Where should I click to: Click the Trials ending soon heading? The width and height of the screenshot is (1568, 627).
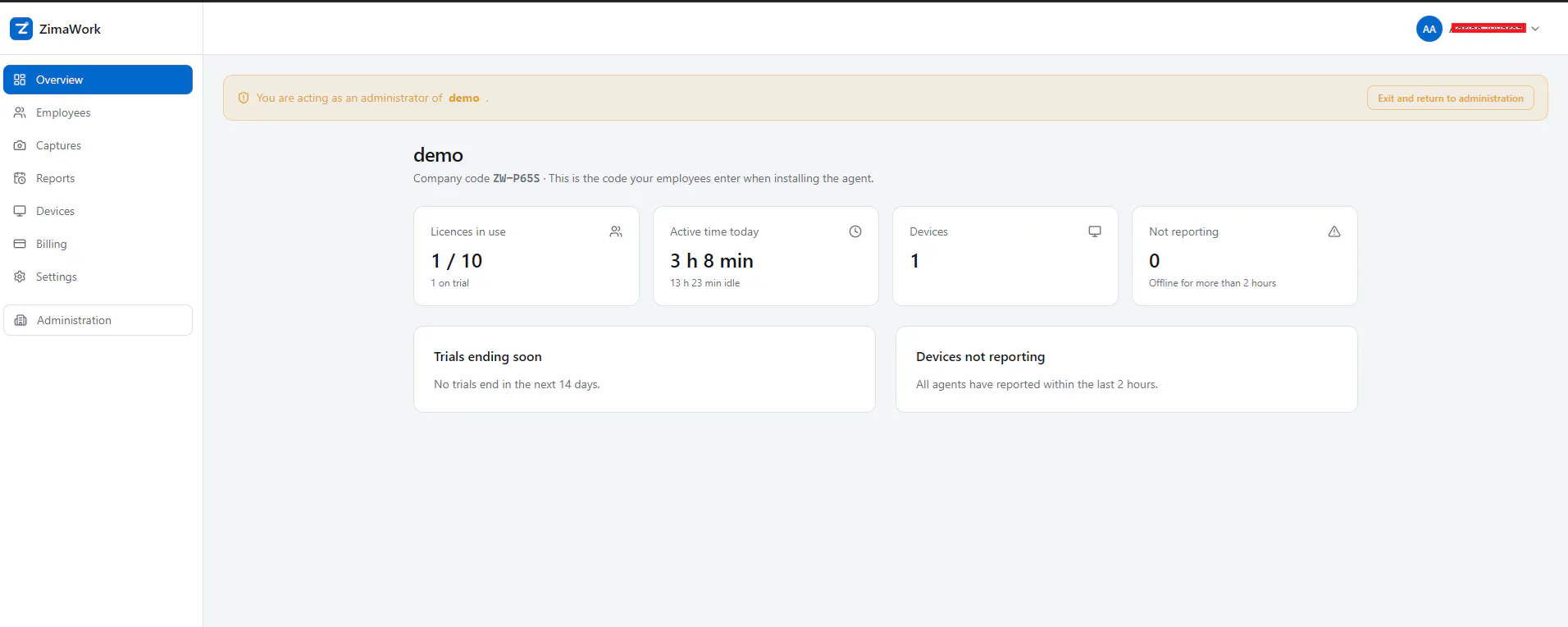point(488,357)
